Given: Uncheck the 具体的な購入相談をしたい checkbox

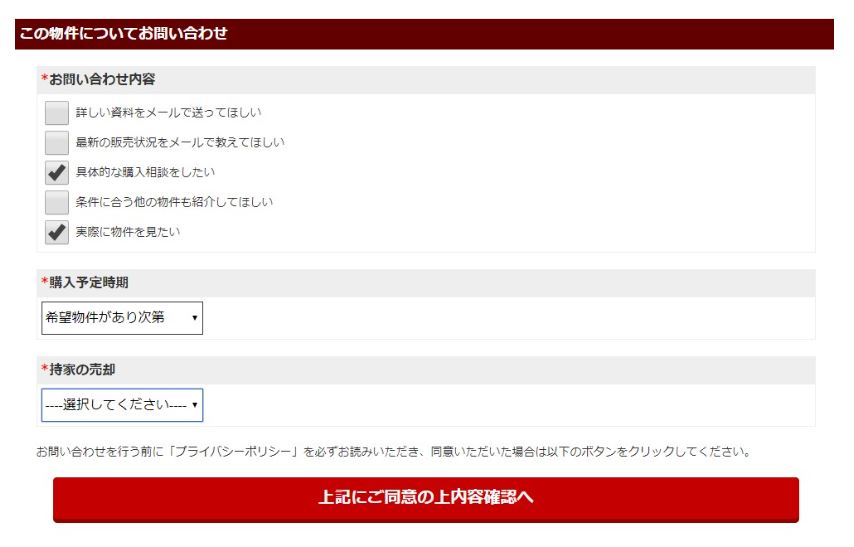Looking at the screenshot, I should coord(57,173).
